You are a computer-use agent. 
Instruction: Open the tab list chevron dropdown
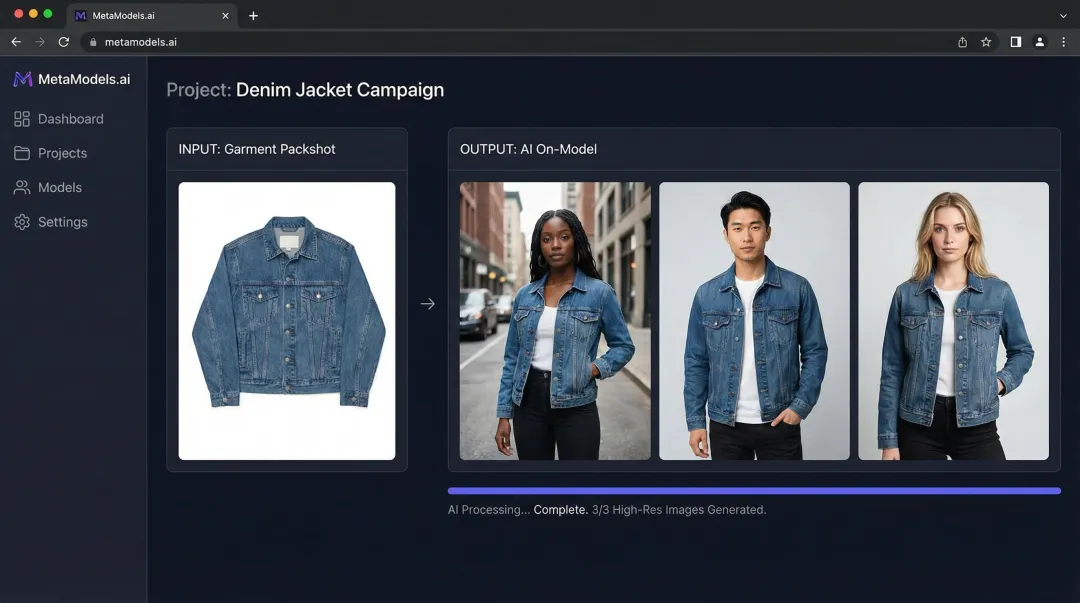[x=1064, y=15]
